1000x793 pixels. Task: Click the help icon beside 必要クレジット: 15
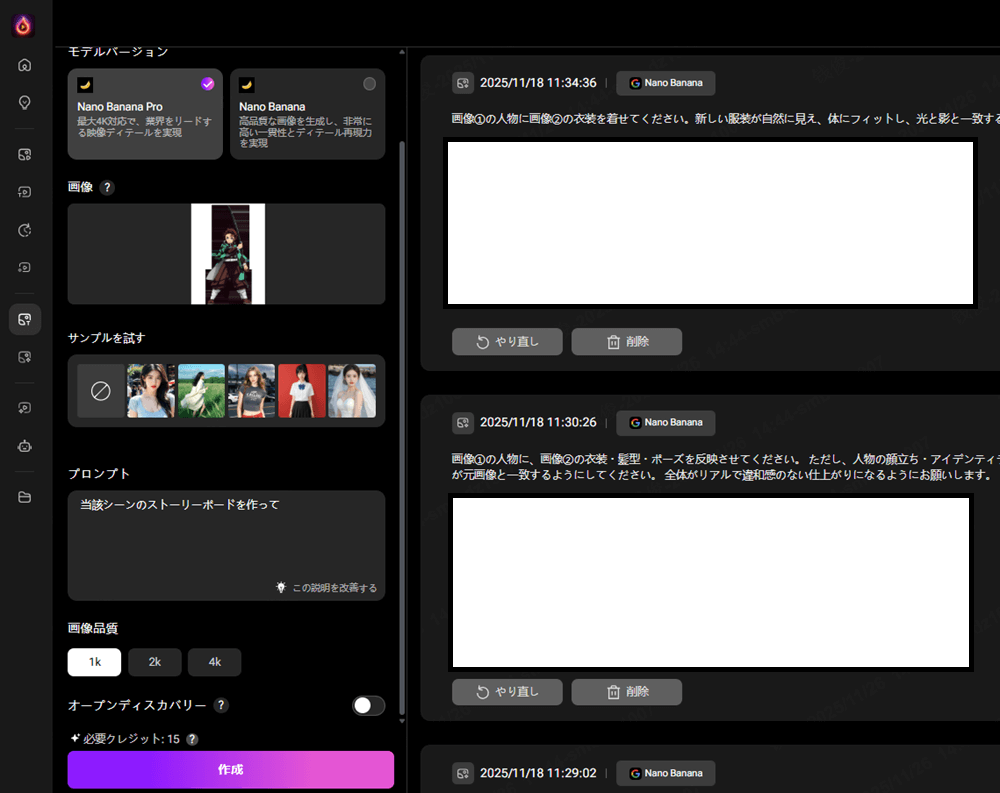click(191, 739)
